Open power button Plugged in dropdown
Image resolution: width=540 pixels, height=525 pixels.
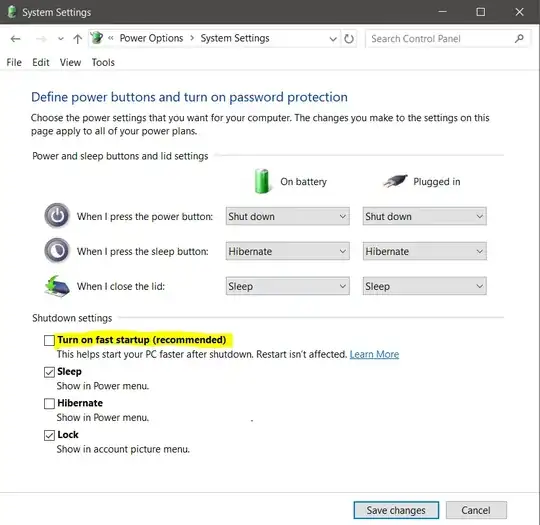coord(424,216)
